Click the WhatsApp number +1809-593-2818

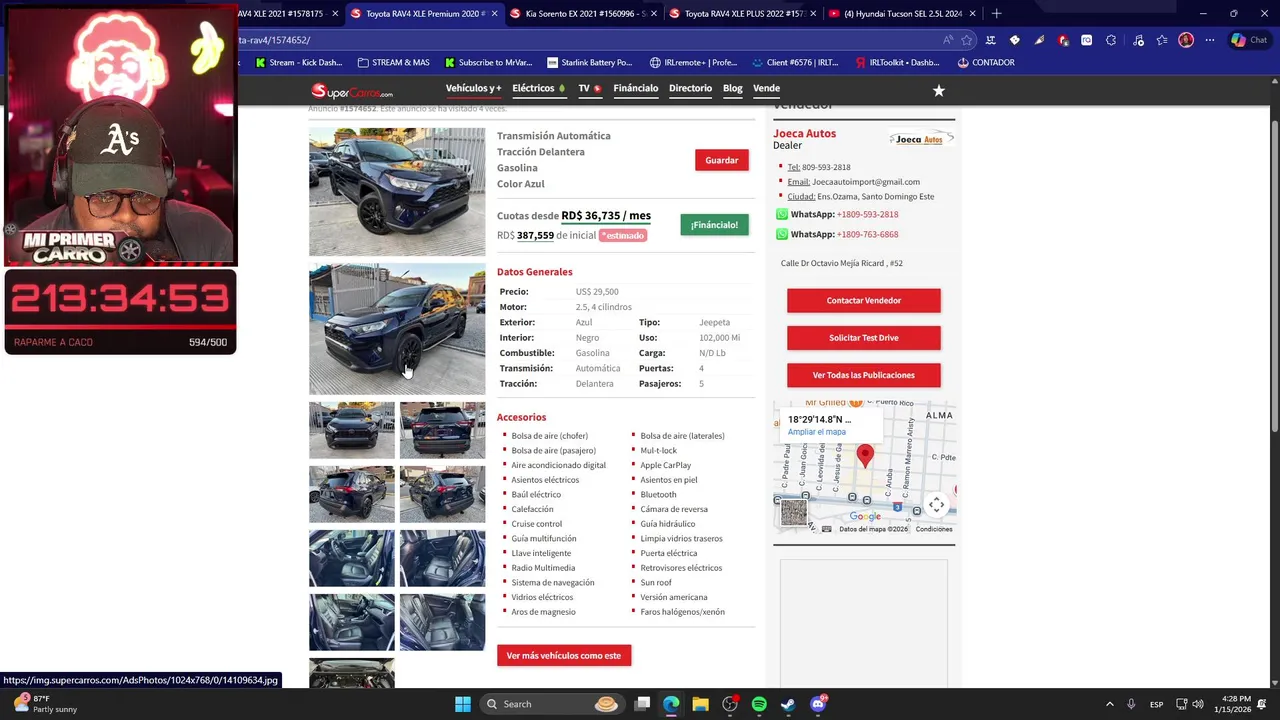pyautogui.click(x=867, y=214)
